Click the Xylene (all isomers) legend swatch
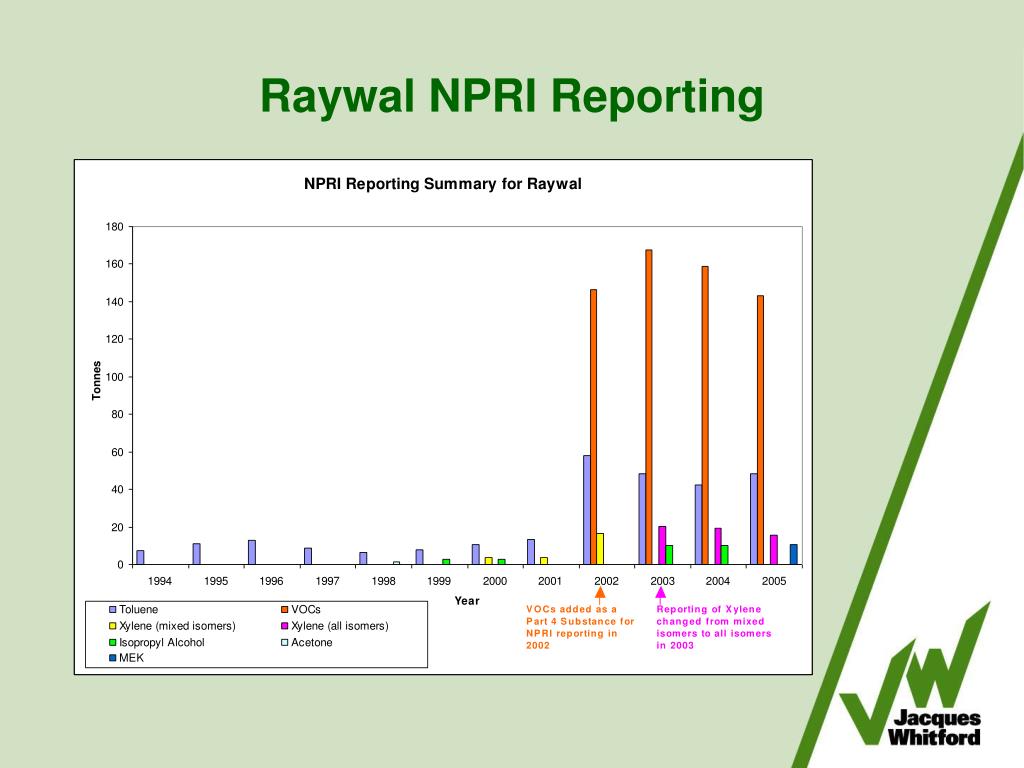The width and height of the screenshot is (1024, 768). pyautogui.click(x=285, y=626)
